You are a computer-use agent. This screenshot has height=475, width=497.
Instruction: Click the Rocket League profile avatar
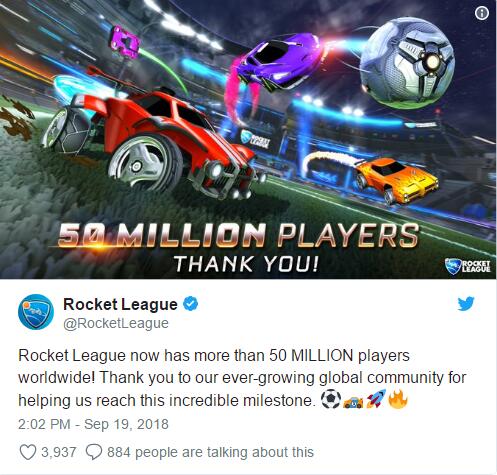click(x=36, y=312)
